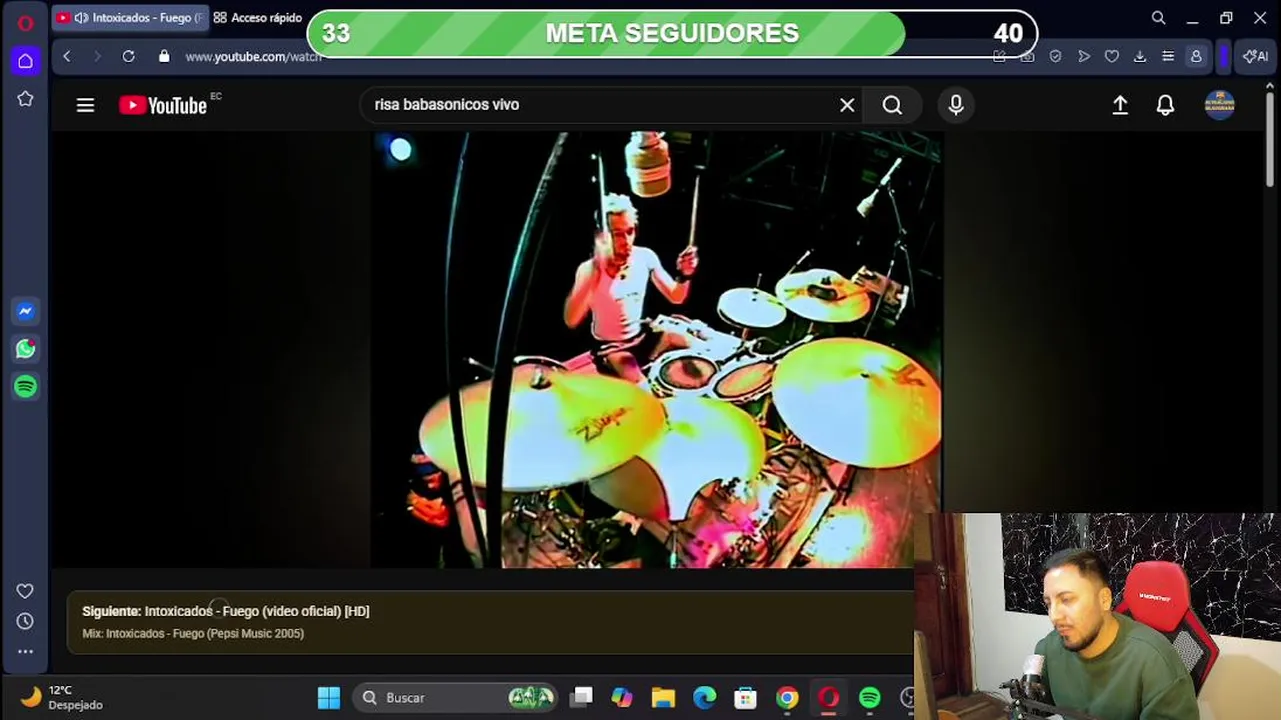This screenshot has width=1281, height=720.
Task: Play next: Intoxicados - Fuego (video oficial)
Action: (226, 611)
